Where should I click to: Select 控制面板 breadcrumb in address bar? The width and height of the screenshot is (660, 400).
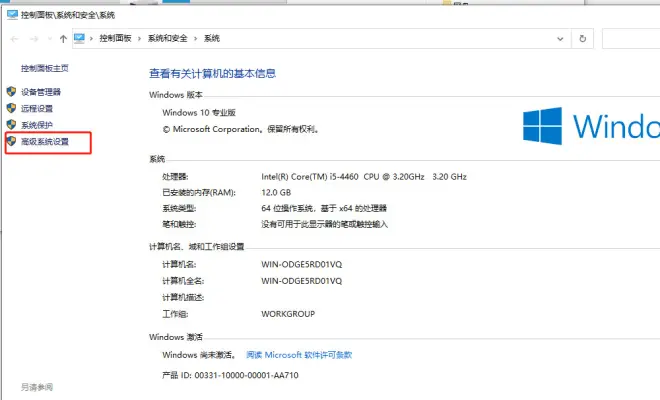115,38
